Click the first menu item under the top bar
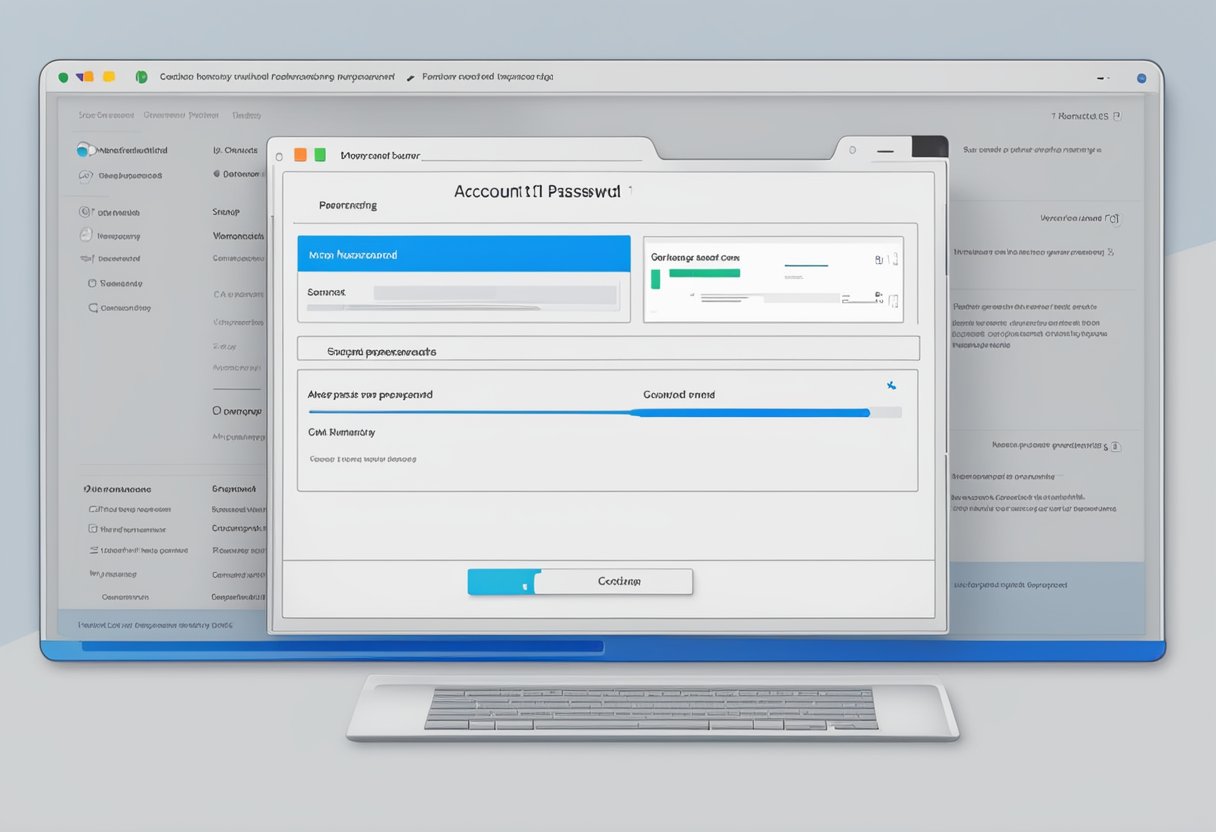 click(105, 115)
